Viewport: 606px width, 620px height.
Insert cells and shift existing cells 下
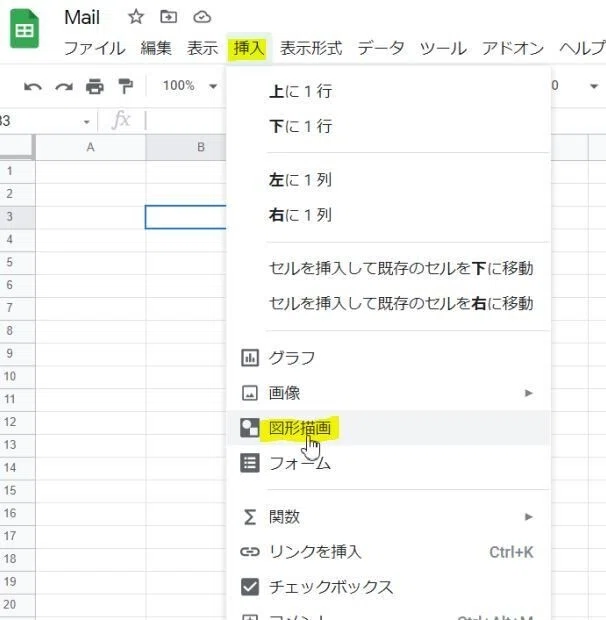click(389, 268)
